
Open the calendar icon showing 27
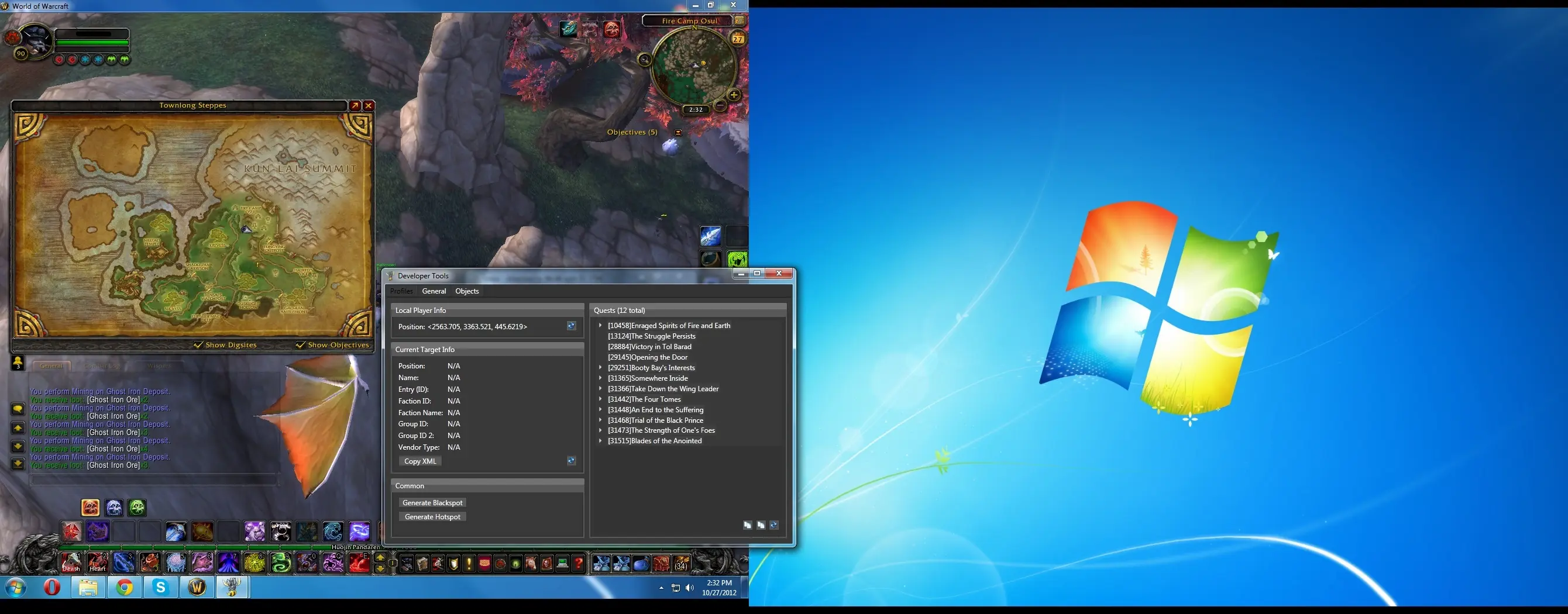pos(738,39)
